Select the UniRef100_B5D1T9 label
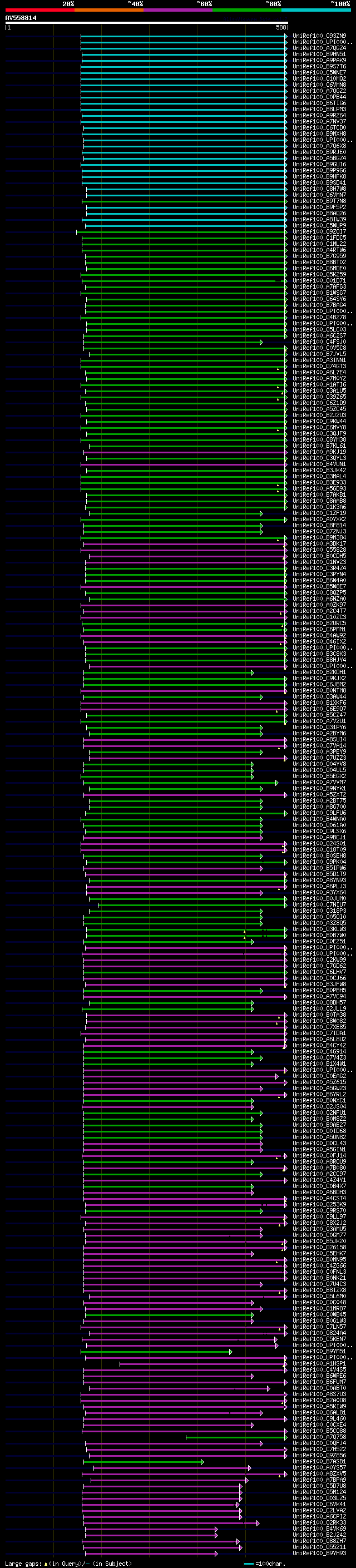Screen dimensions: 356x1568 (319, 875)
